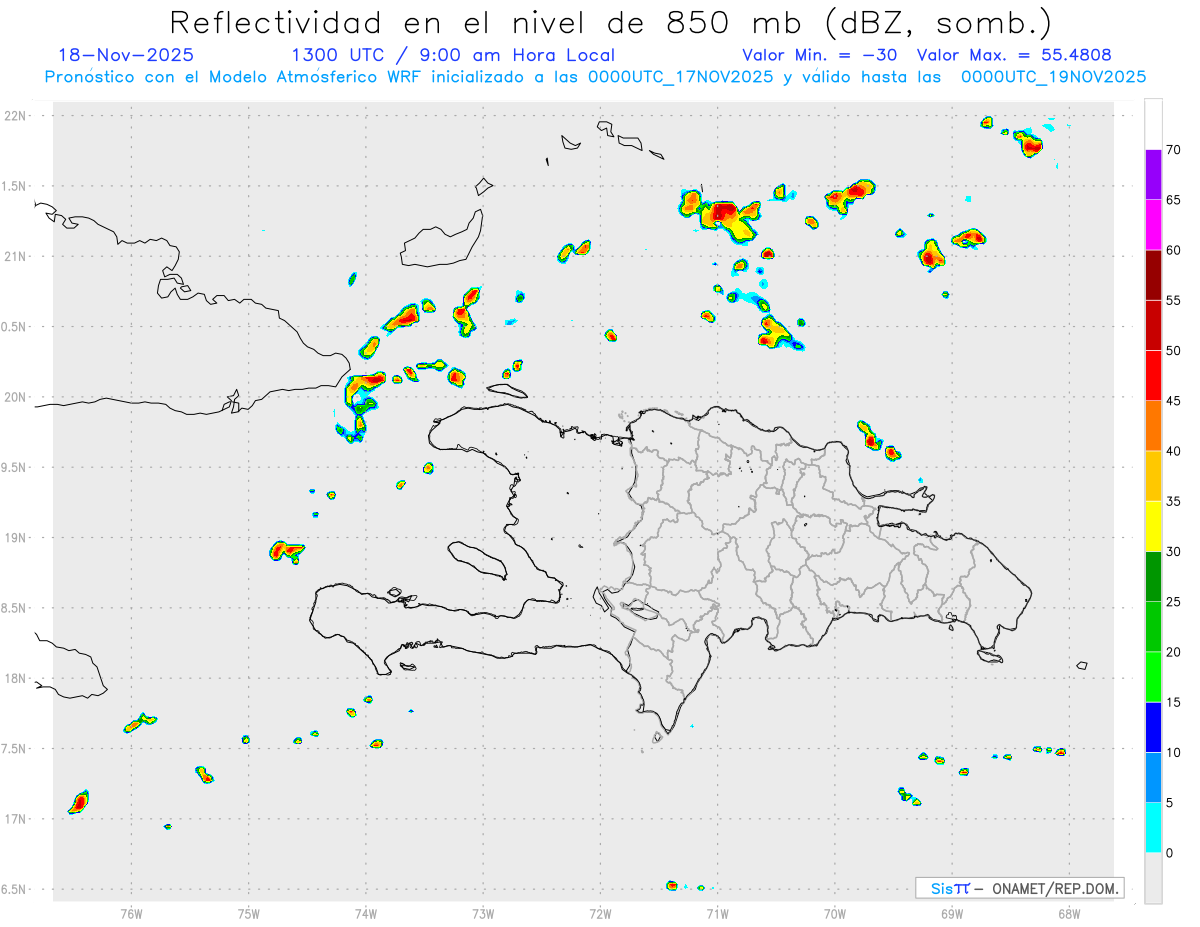The image size is (1200, 927).
Task: Click the colorbar label "45"
Action: pos(1173,401)
